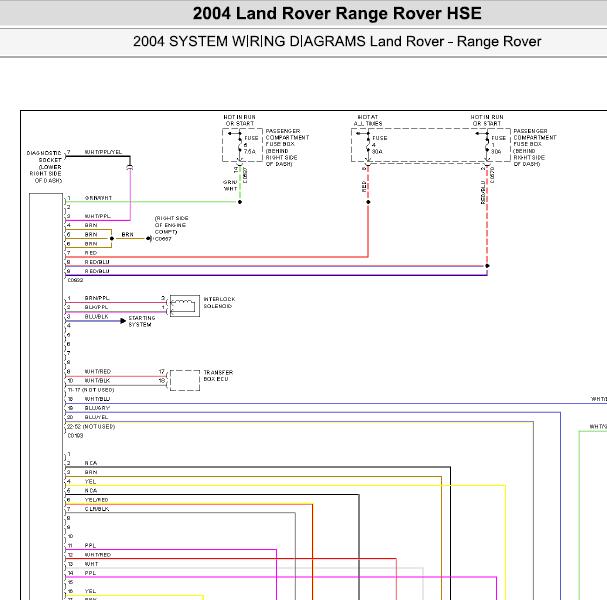Click the YEL/RED wire label at pin 6
This screenshot has height=600, width=607.
coord(96,500)
